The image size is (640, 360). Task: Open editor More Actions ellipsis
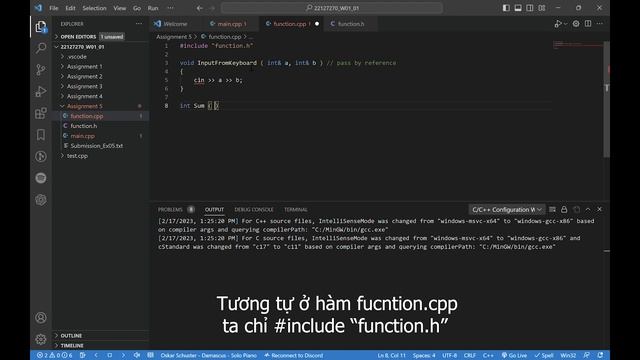point(600,24)
